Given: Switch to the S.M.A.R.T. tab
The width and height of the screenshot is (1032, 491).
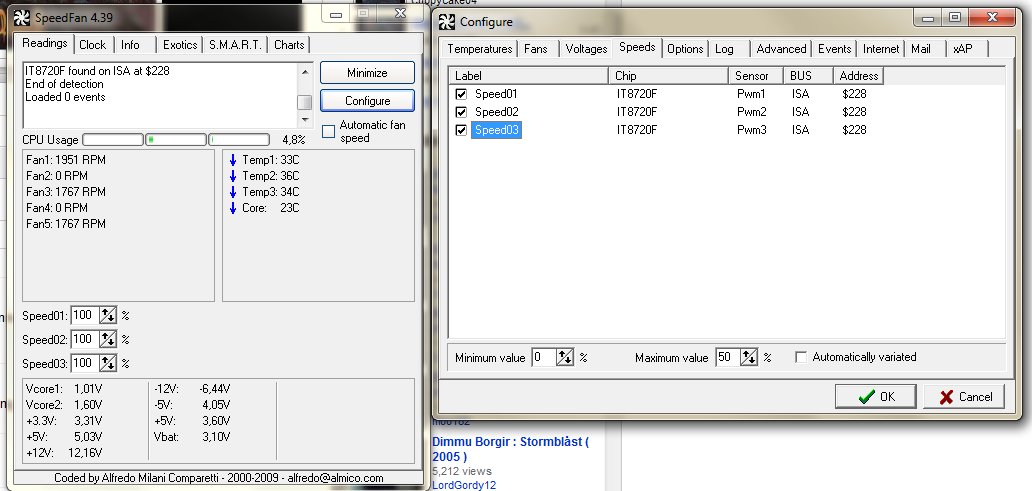Looking at the screenshot, I should tap(236, 45).
